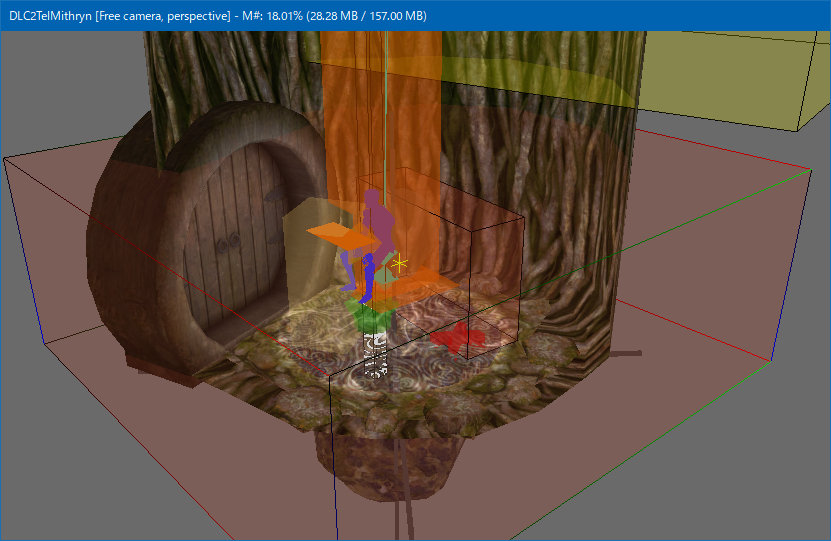Screen dimensions: 831x541
Task: Select the red splat marker on floor
Action: coord(457,337)
